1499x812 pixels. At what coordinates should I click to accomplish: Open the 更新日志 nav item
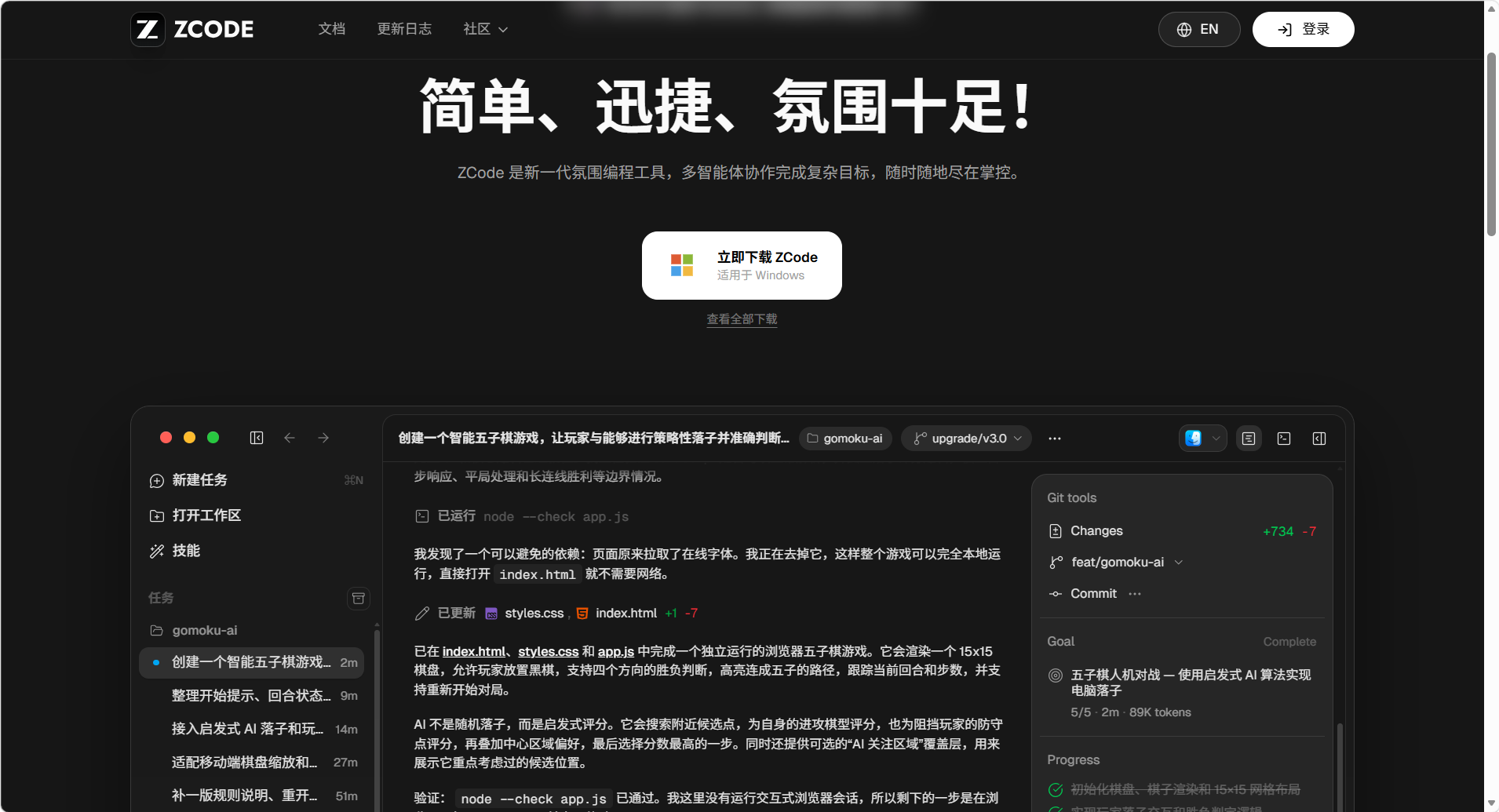tap(404, 29)
